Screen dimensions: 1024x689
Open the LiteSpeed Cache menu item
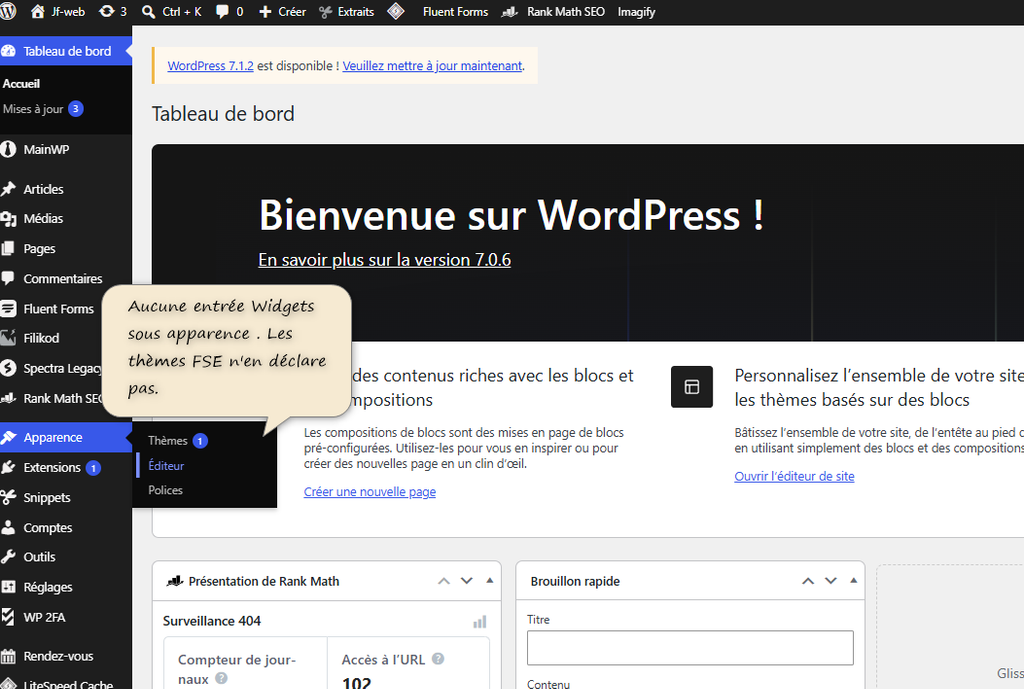[x=68, y=684]
